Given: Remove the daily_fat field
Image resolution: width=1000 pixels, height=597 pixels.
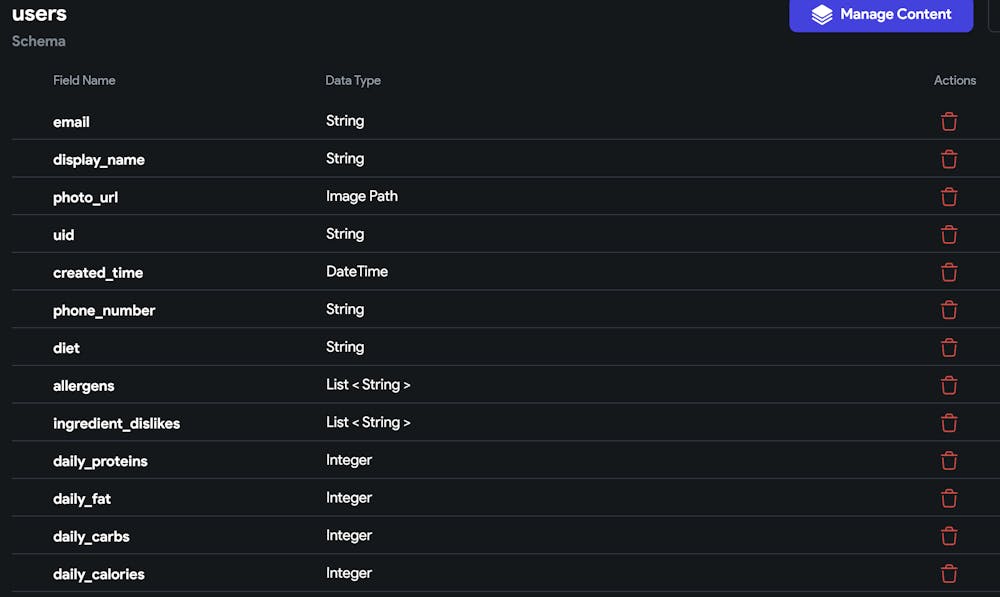Looking at the screenshot, I should tap(949, 498).
